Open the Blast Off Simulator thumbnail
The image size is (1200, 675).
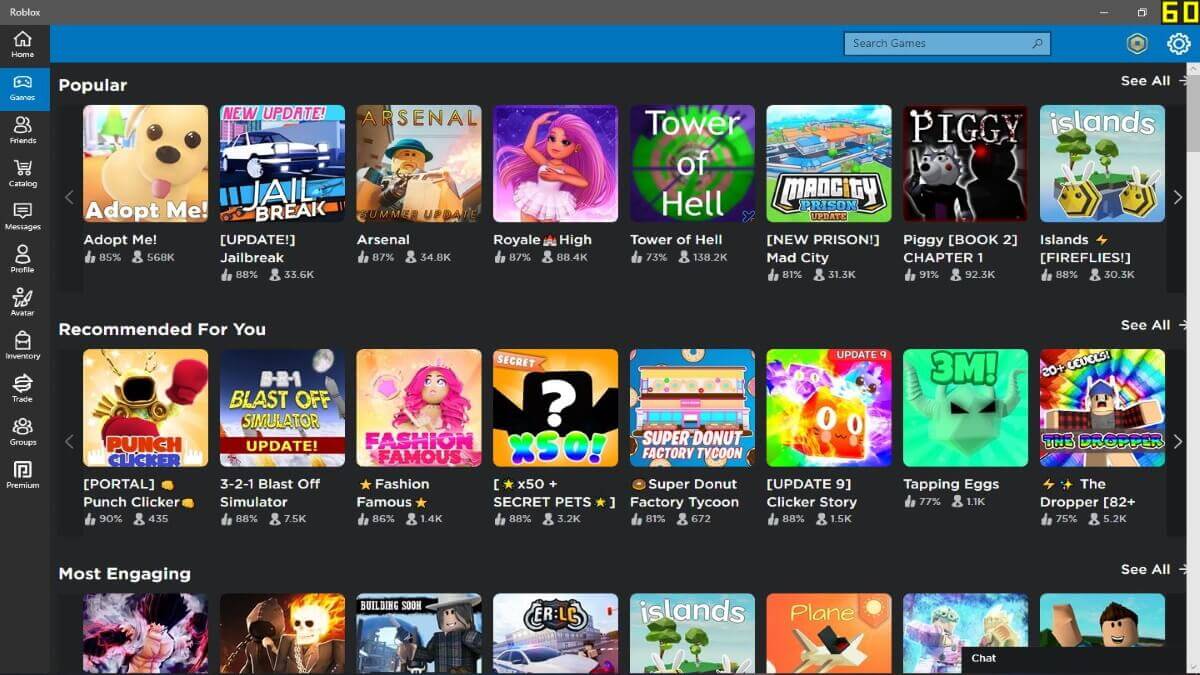(x=282, y=408)
